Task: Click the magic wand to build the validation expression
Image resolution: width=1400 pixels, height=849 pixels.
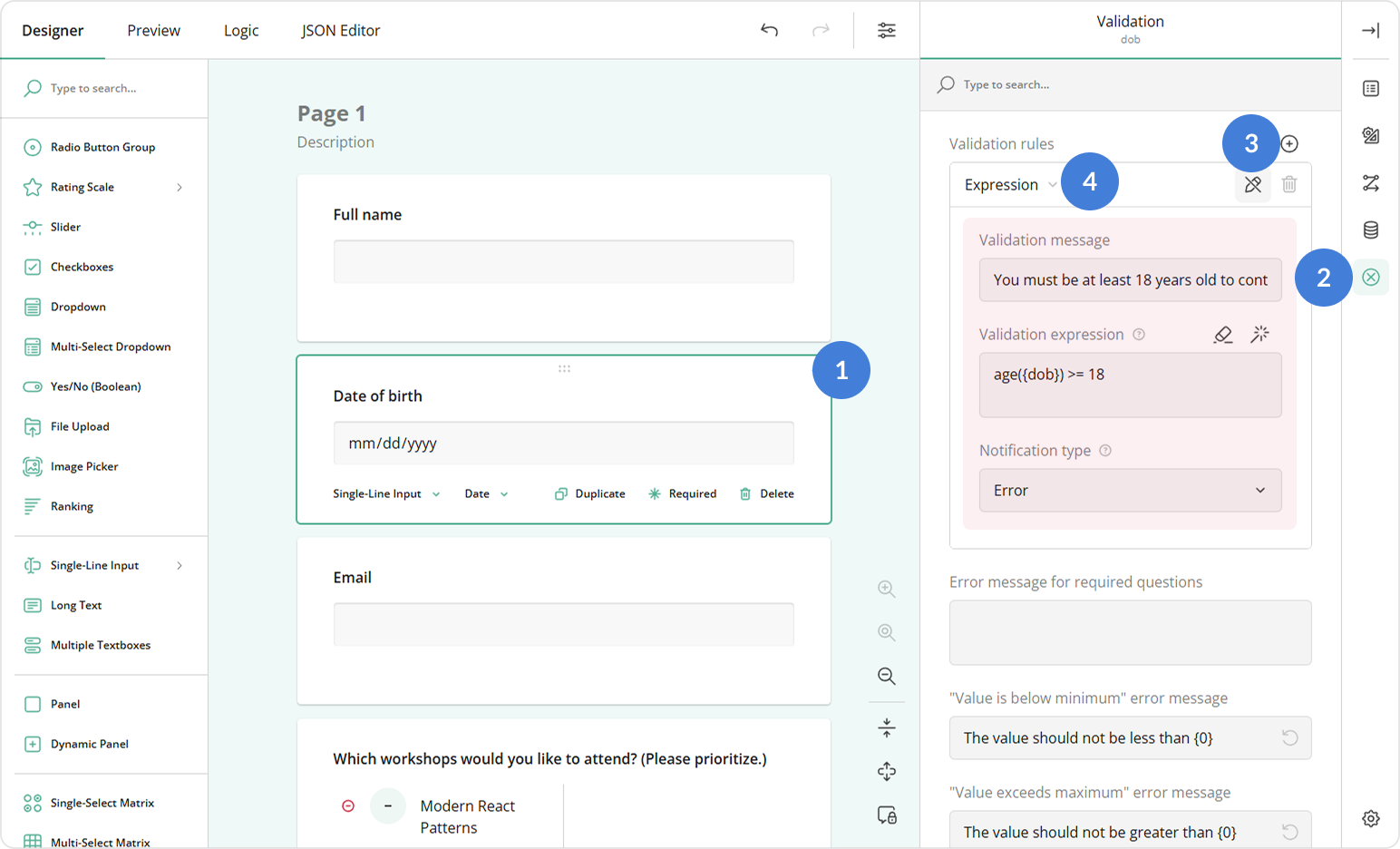Action: pyautogui.click(x=1259, y=334)
